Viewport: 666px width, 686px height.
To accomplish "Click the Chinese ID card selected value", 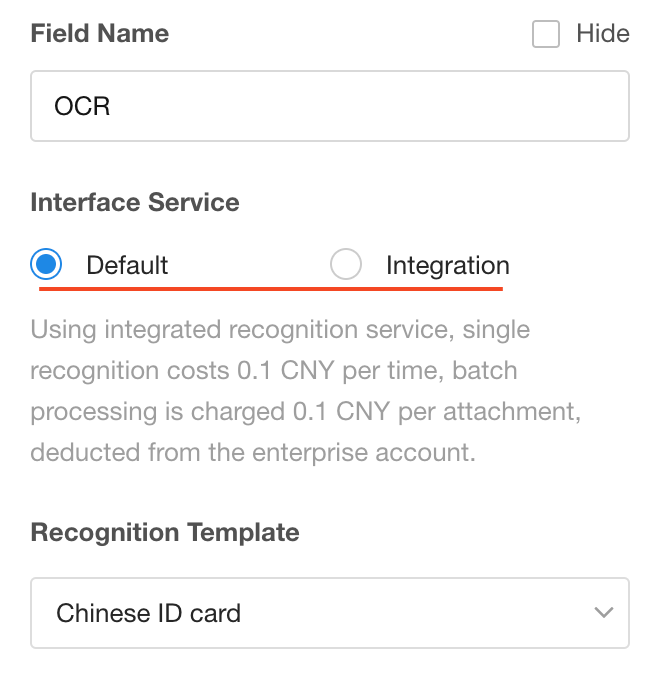I will [149, 613].
